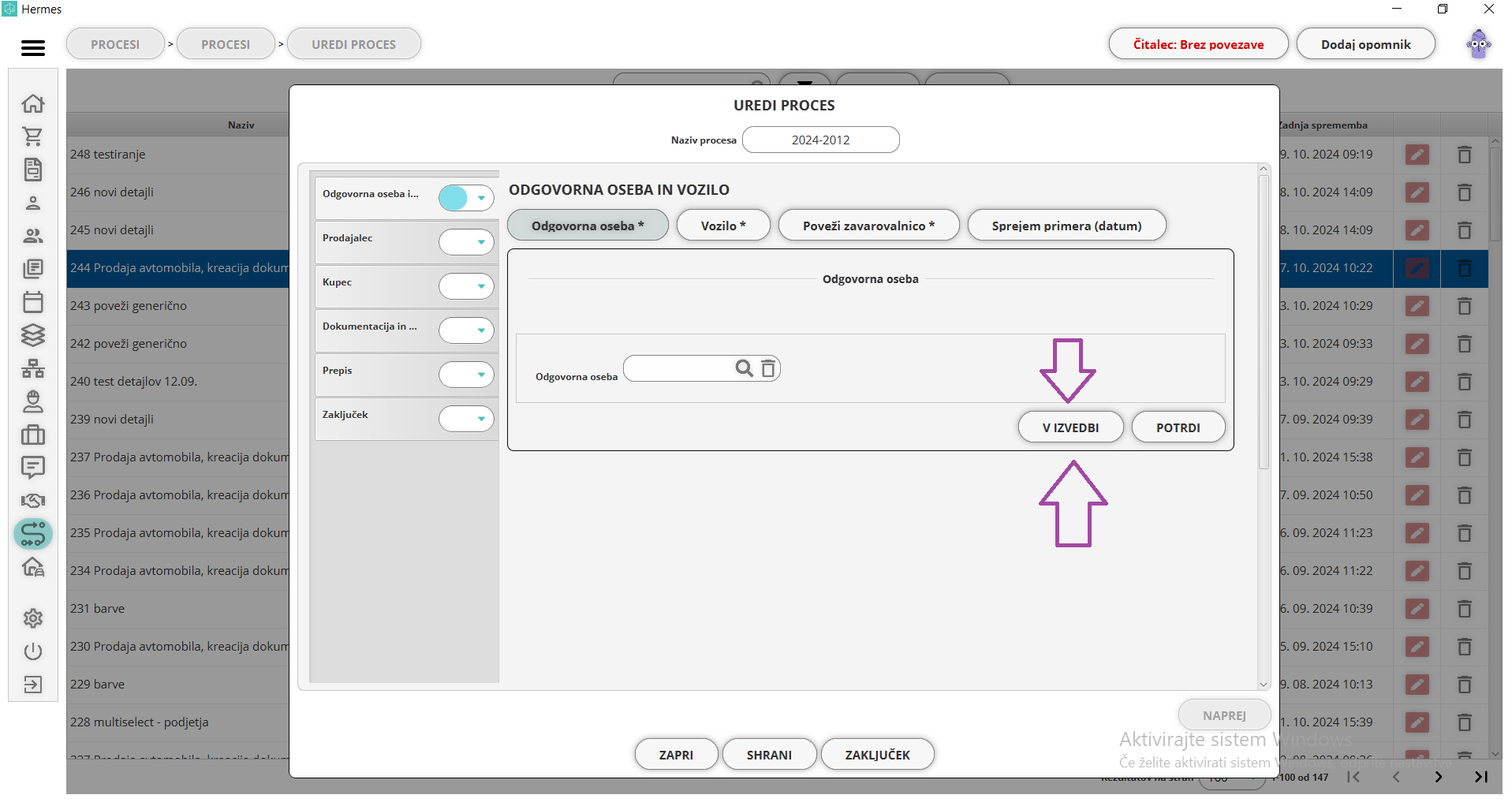Delete row 239 novi detajli
Image resolution: width=1512 pixels, height=806 pixels.
(1465, 420)
